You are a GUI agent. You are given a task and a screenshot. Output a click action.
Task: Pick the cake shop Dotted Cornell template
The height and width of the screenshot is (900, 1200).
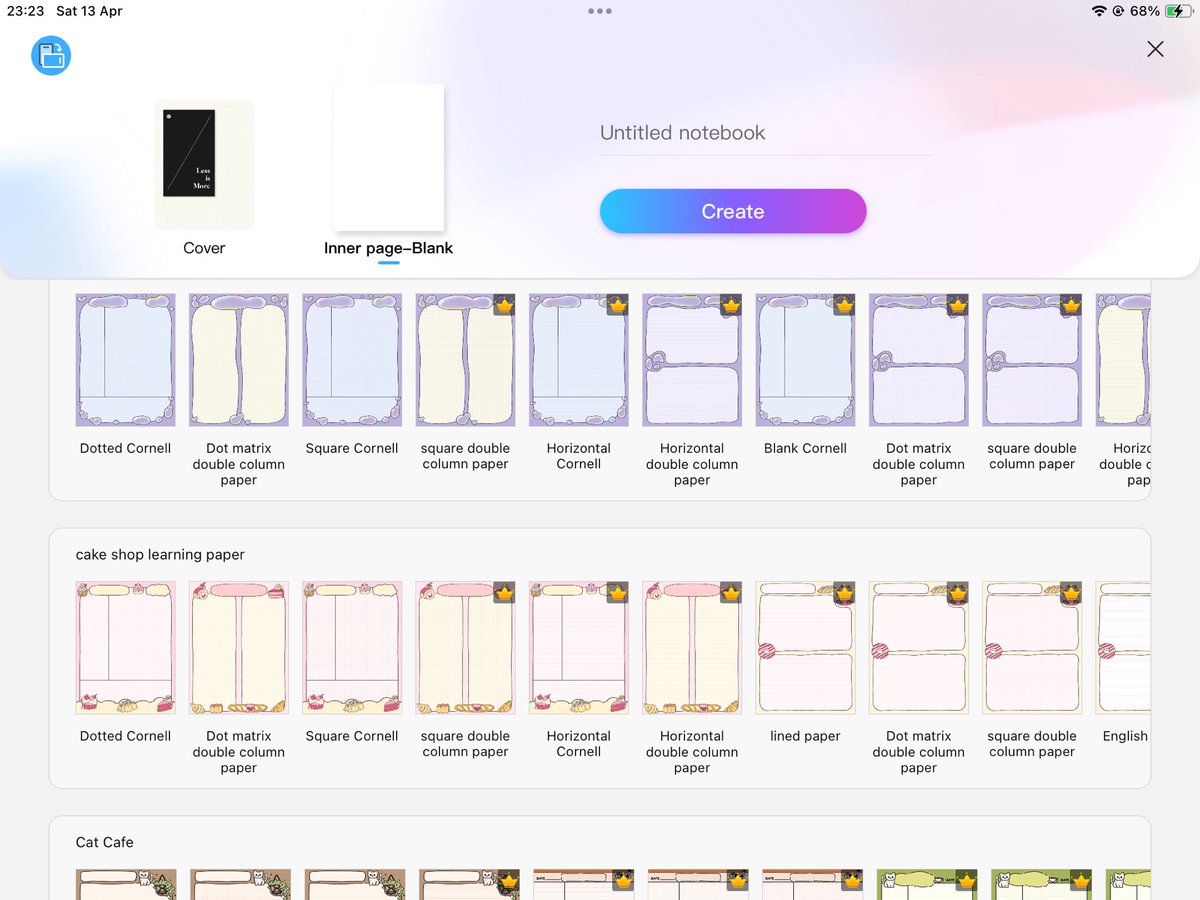point(126,648)
